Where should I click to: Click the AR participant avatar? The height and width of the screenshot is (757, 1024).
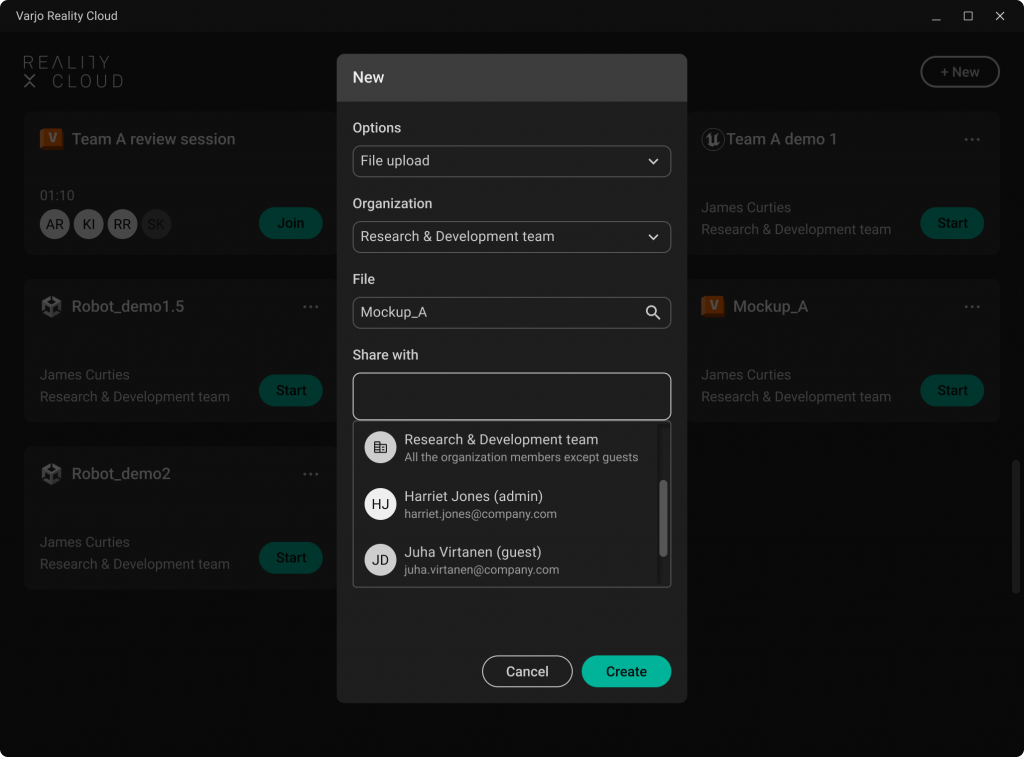click(x=55, y=224)
